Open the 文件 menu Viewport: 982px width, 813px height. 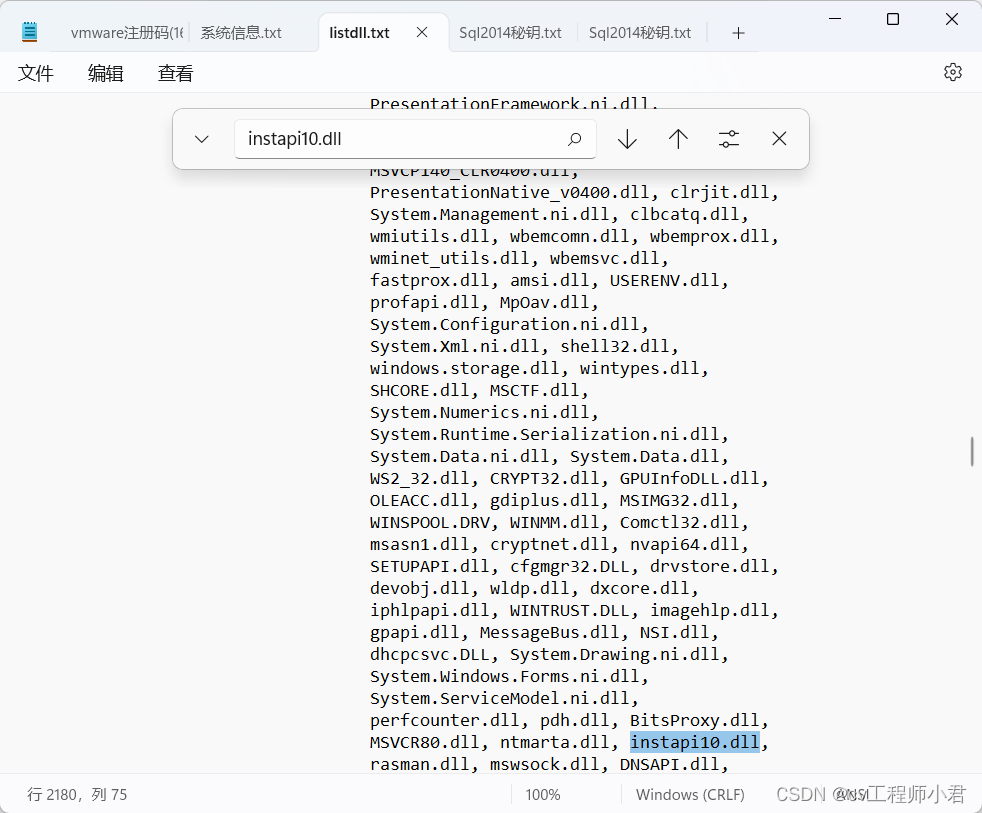click(36, 72)
